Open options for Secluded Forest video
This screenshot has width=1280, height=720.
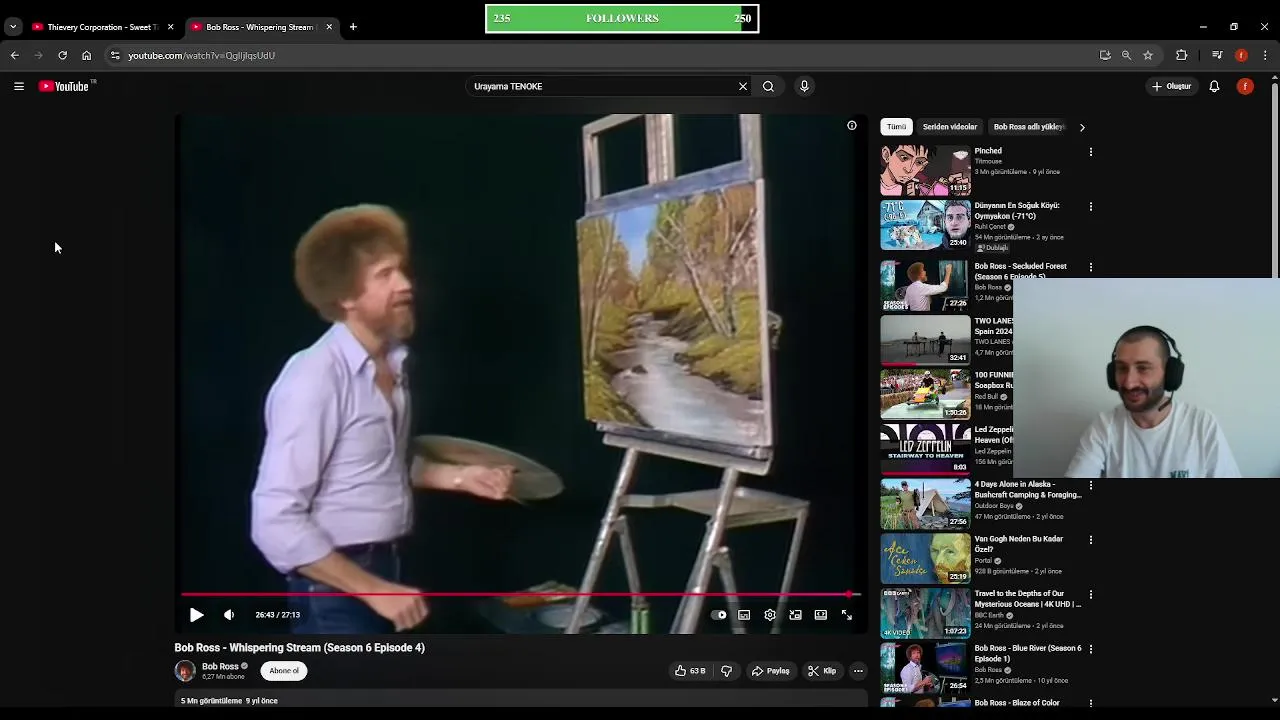(x=1091, y=267)
